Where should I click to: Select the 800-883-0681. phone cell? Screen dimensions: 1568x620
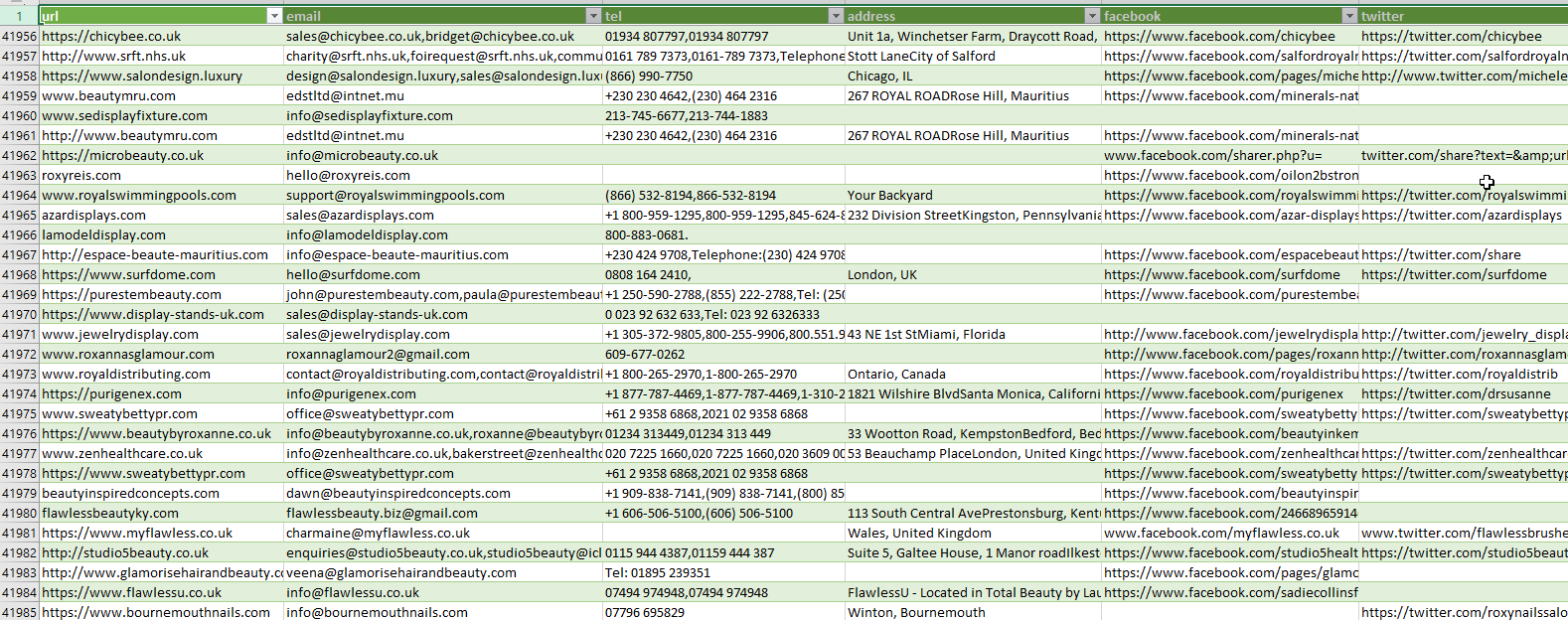click(x=723, y=234)
